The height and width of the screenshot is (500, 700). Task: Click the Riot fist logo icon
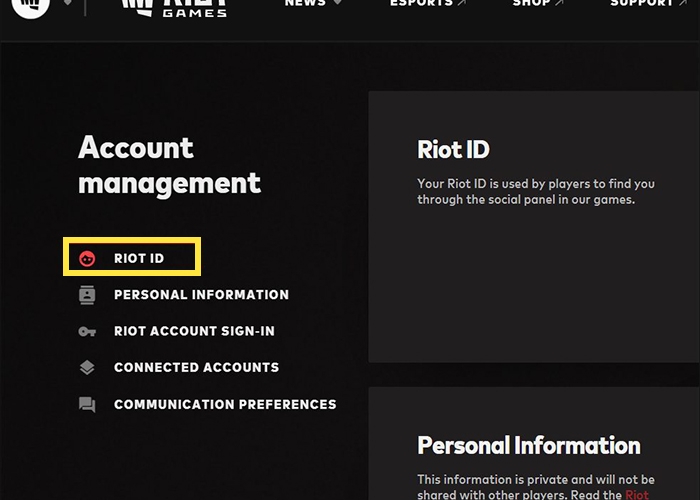pyautogui.click(x=29, y=5)
